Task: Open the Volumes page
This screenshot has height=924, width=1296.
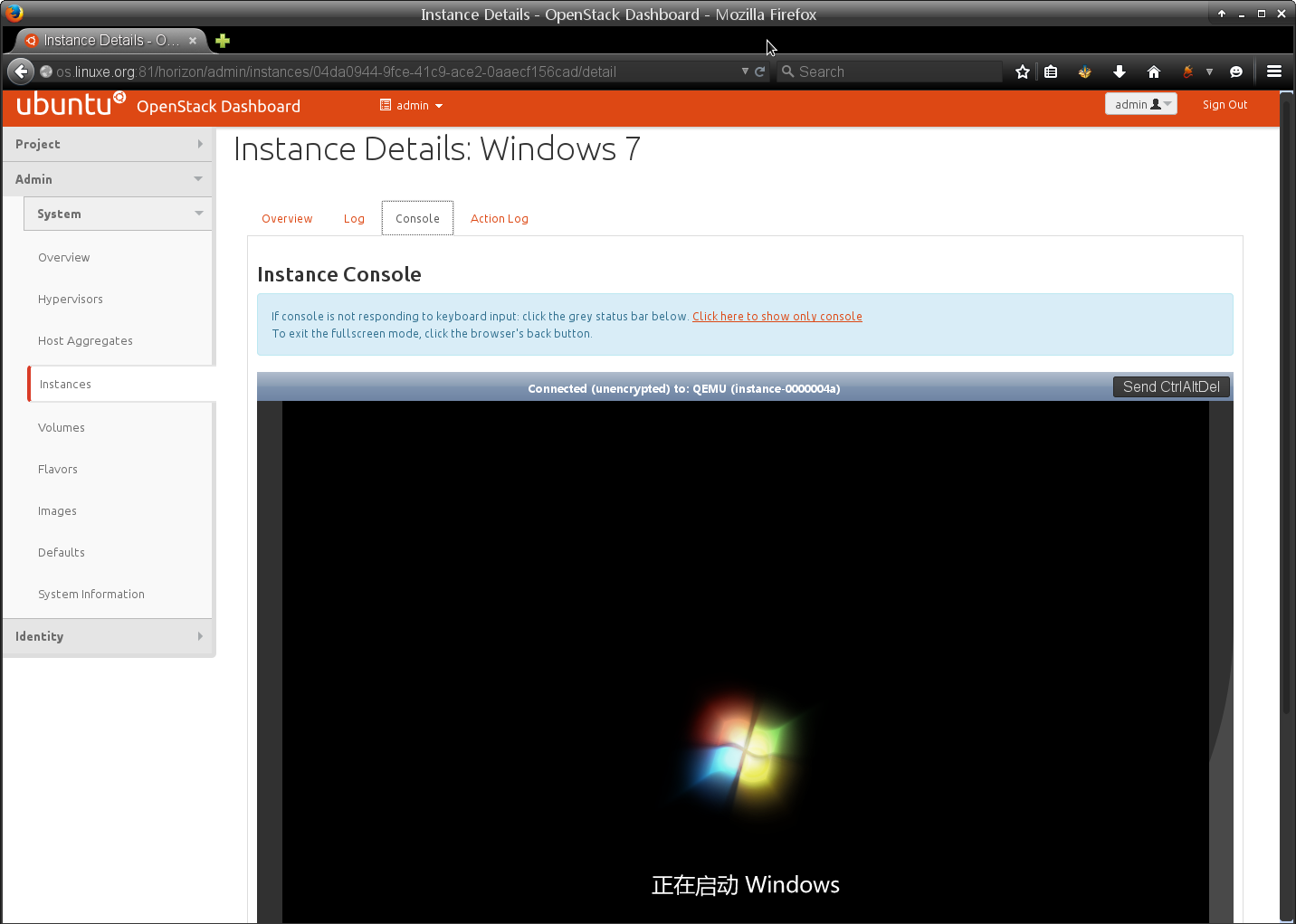Action: (62, 428)
